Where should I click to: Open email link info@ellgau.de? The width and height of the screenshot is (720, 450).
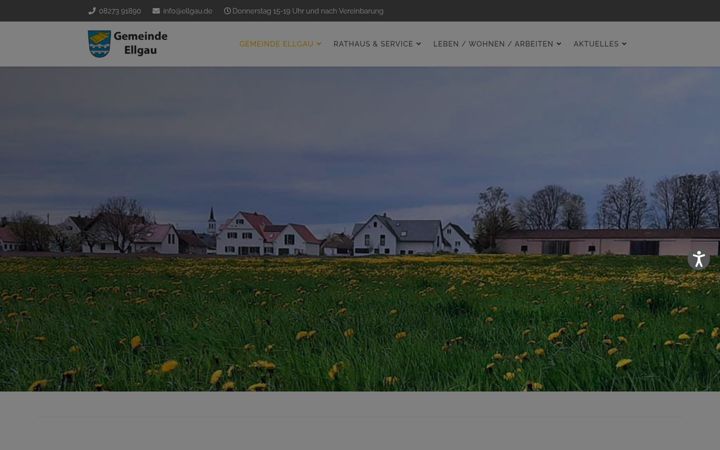coord(187,11)
